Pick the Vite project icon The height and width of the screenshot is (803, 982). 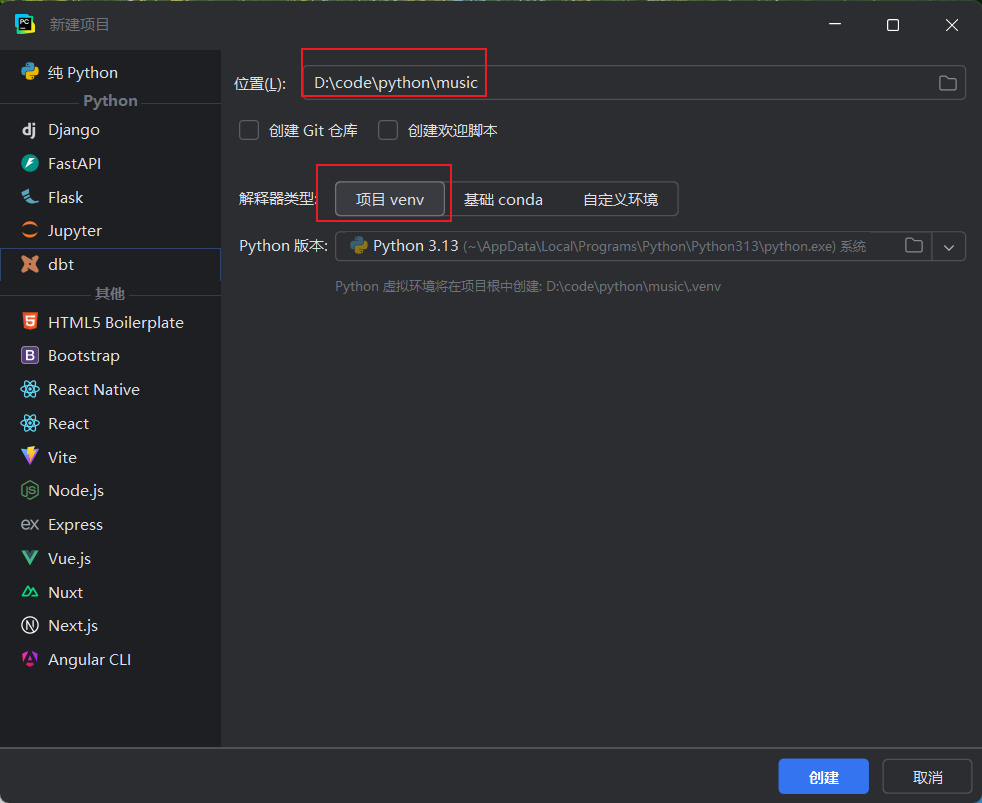pyautogui.click(x=29, y=457)
